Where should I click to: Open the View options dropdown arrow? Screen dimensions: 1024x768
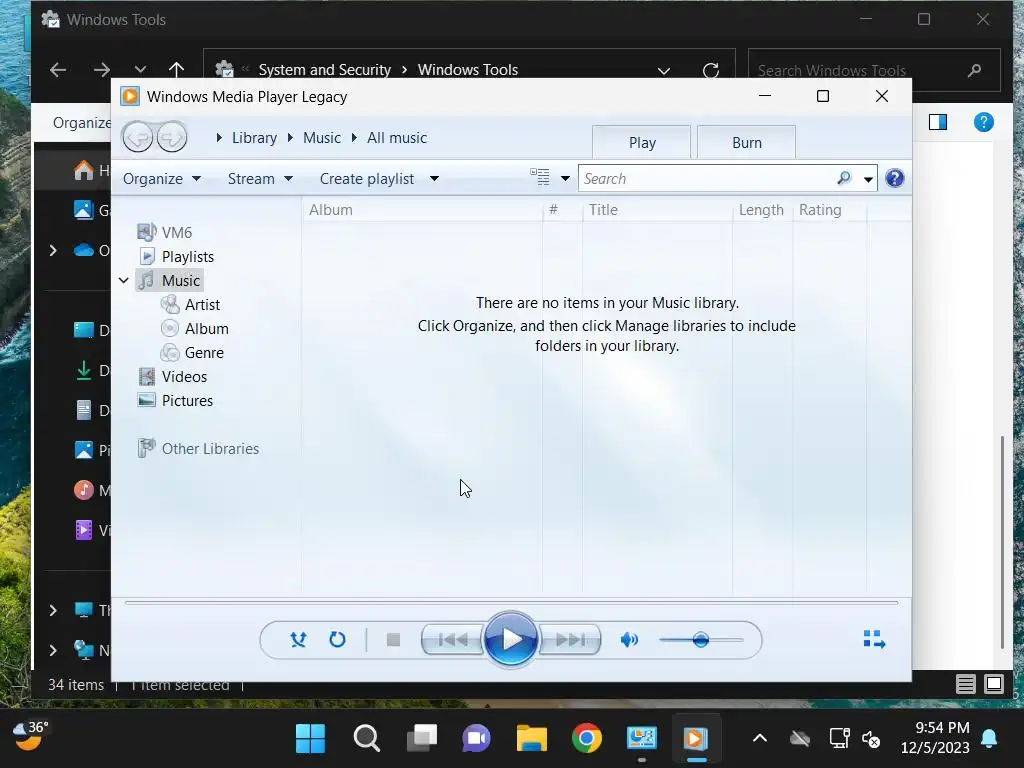[x=566, y=178]
